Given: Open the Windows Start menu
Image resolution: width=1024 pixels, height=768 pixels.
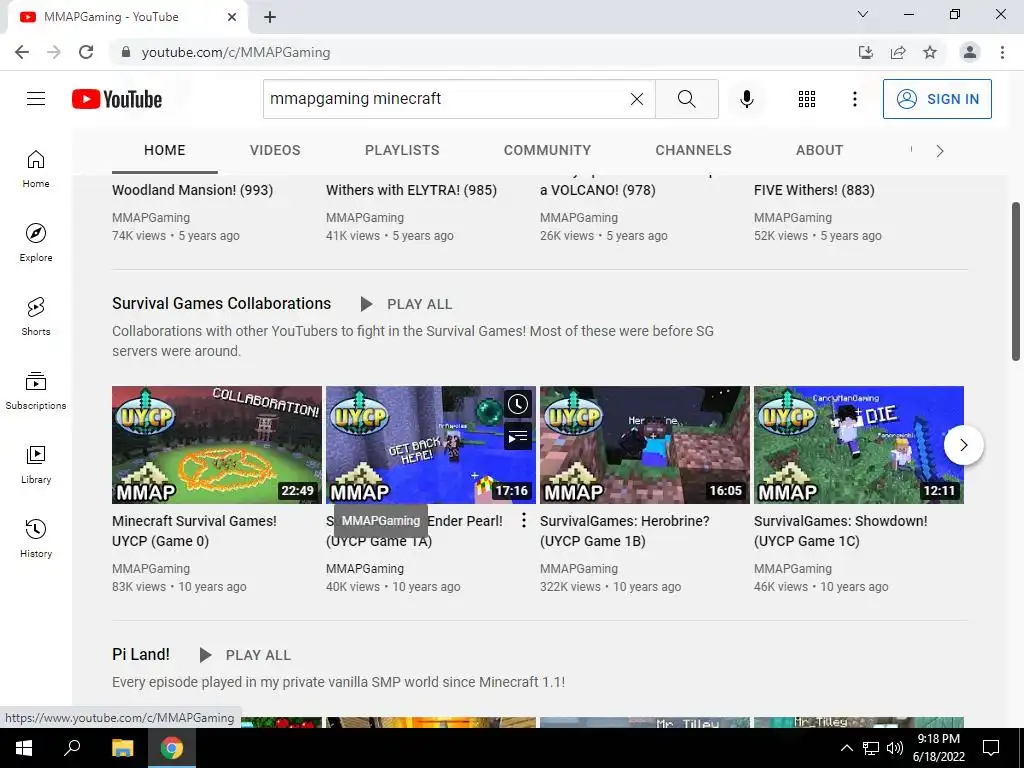Looking at the screenshot, I should [x=24, y=748].
